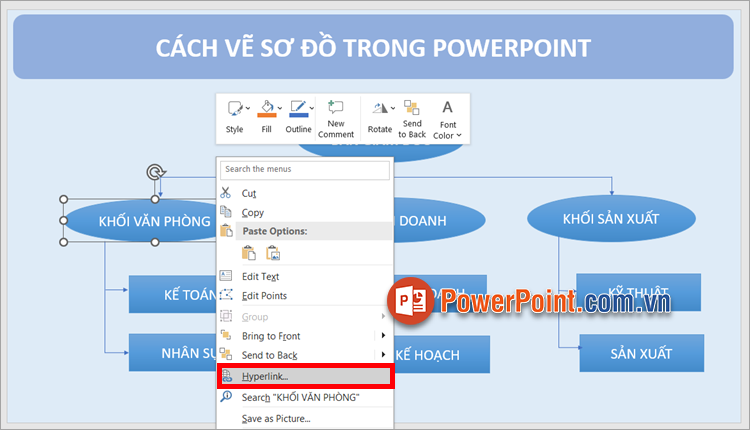Click the top-left resize handle of KHỐI VĂN PHÒNG
750x430 pixels.
(x=64, y=199)
